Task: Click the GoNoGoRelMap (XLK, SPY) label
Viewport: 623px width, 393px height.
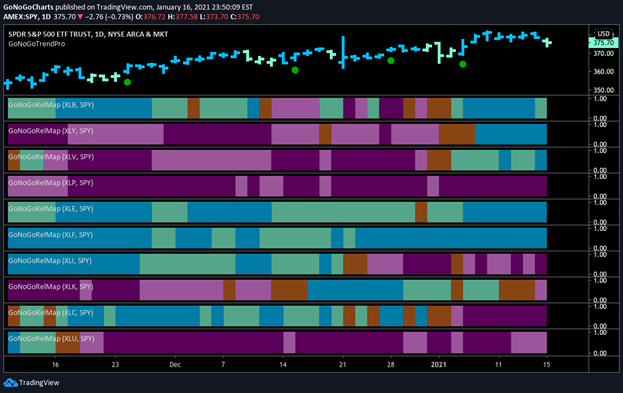Action: click(x=51, y=287)
